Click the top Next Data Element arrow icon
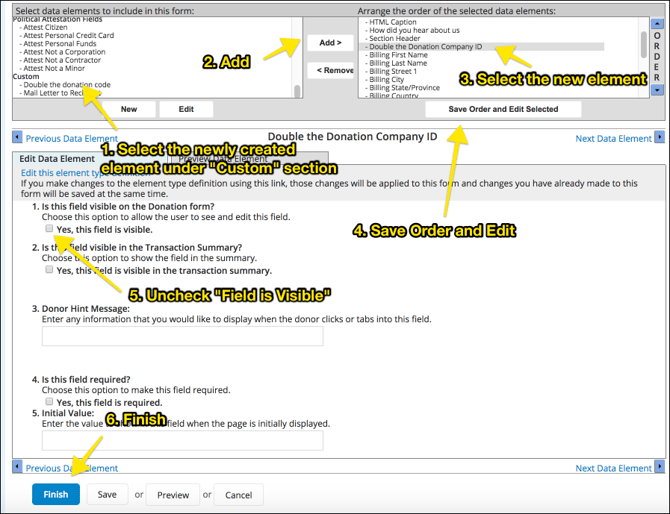670x514 pixels. coord(659,139)
